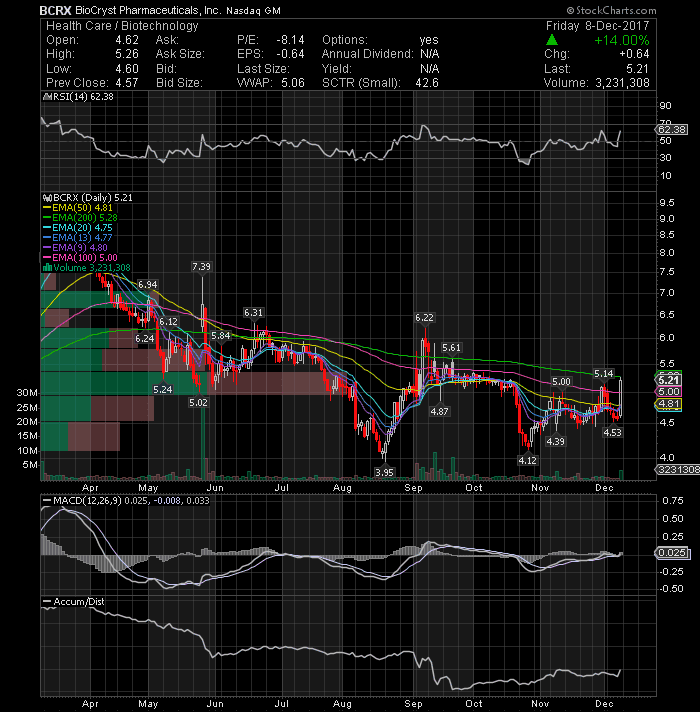Select the yellow EMA(50) 4.81 legend entry
Screen dimensions: 700x712
coord(78,208)
